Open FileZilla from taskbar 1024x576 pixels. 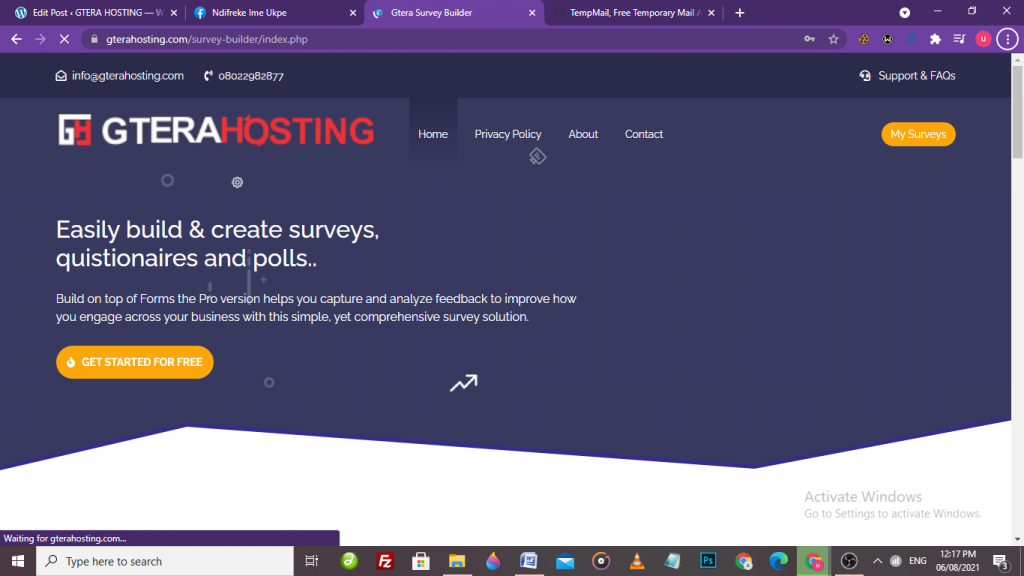pos(385,561)
